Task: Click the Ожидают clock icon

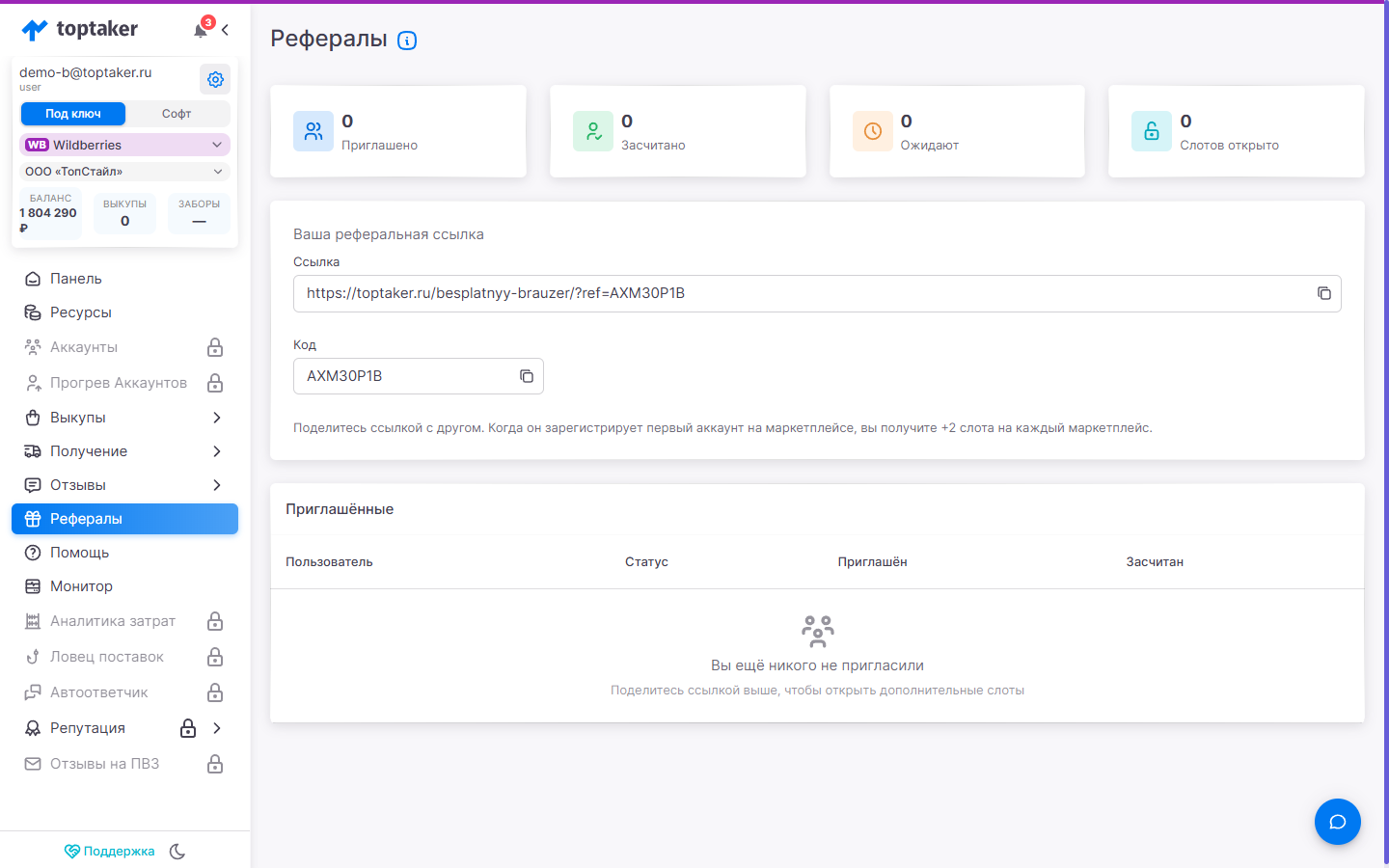Action: [x=873, y=131]
